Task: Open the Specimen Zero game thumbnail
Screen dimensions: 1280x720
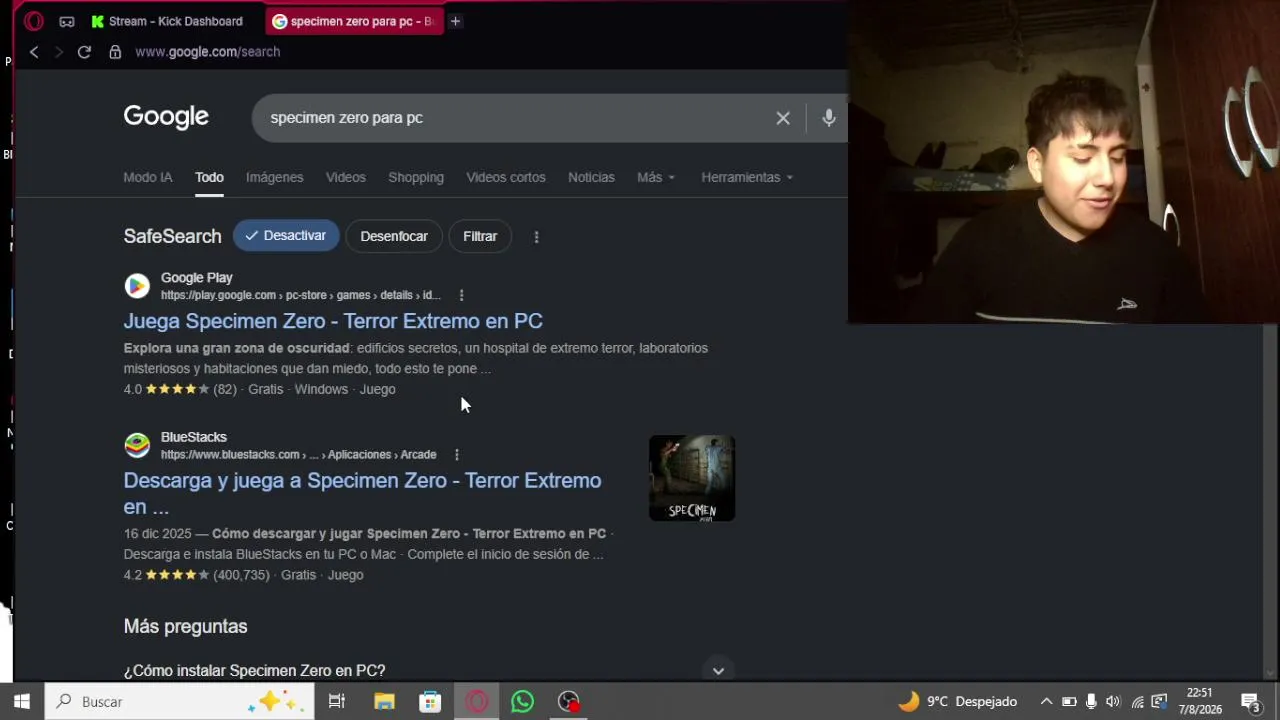Action: point(692,478)
